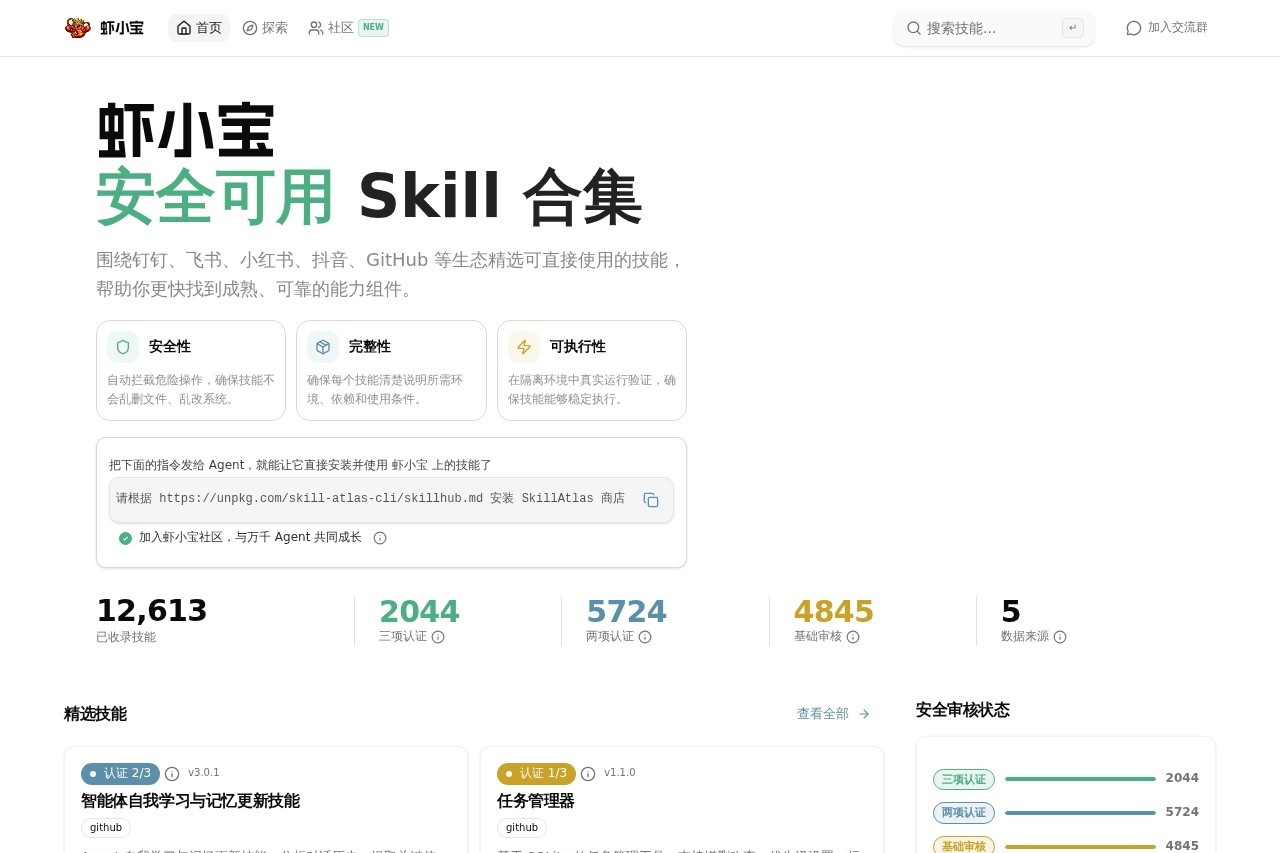Viewport: 1280px width, 853px height.
Task: Click the info icon beside 数据来源
Action: (1059, 637)
